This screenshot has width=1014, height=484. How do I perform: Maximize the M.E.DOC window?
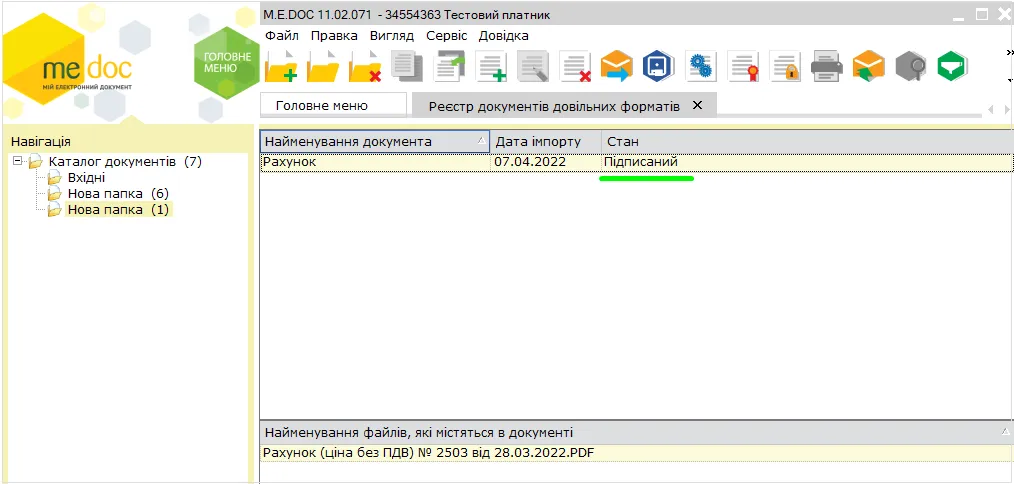[982, 14]
